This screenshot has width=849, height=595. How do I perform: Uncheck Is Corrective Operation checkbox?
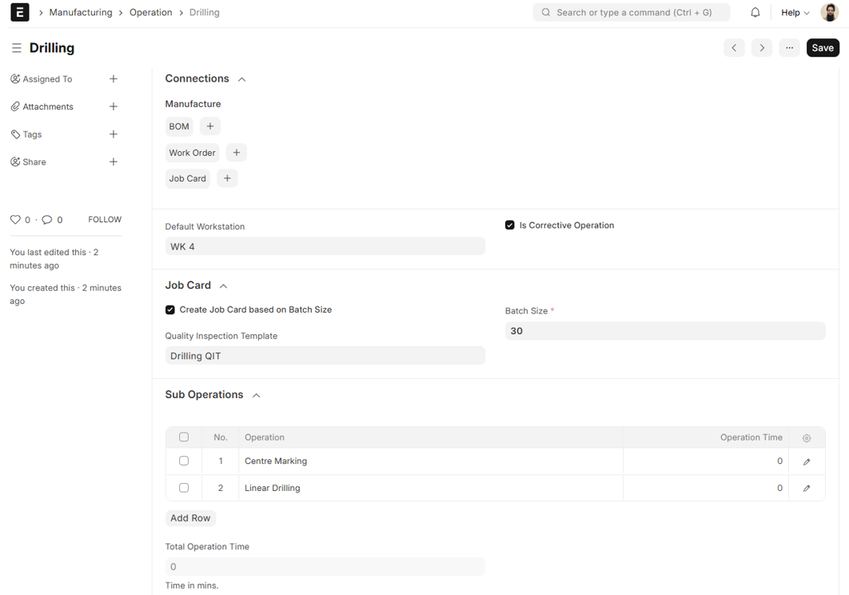(x=510, y=226)
